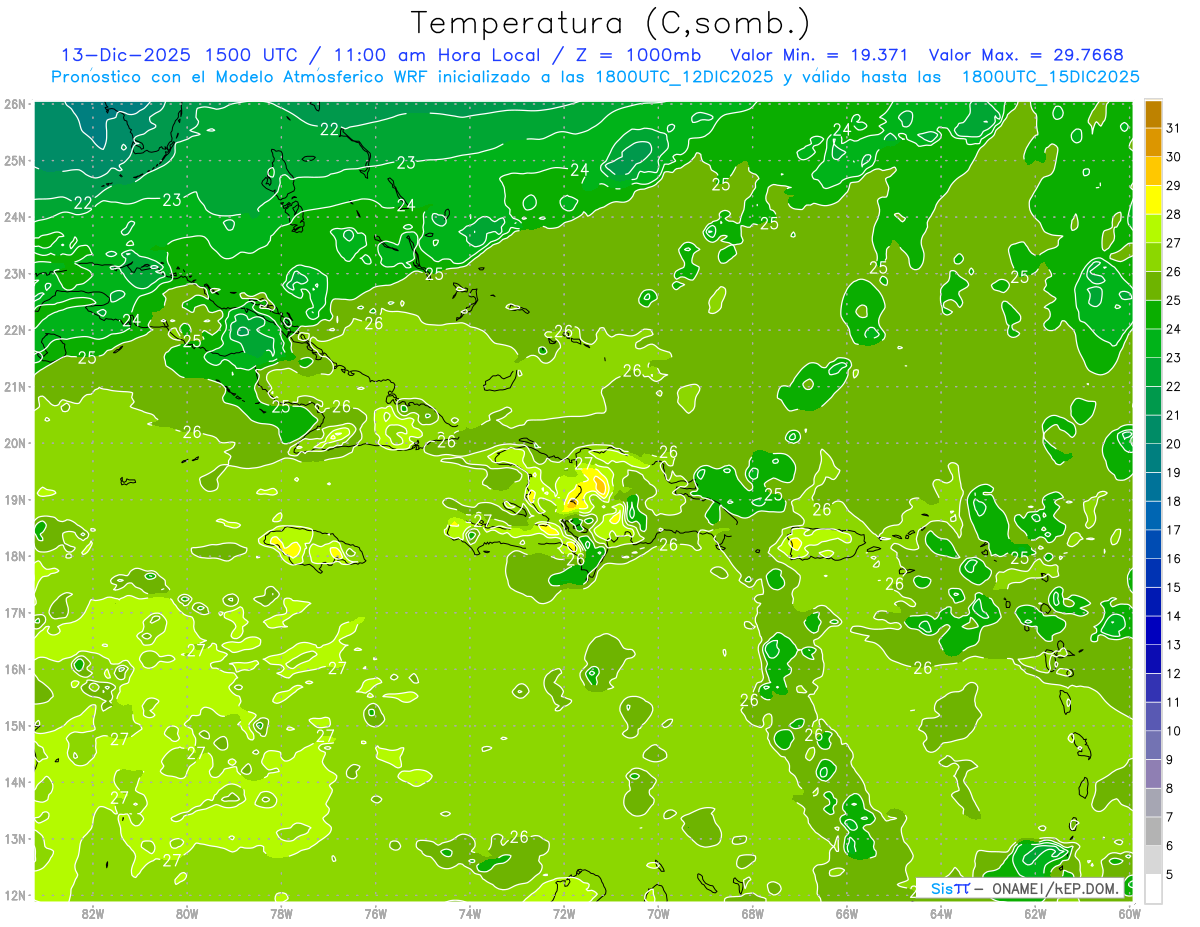This screenshot has width=1200, height=927.
Task: Click the 15N latitude axis label
Action: click(x=15, y=725)
